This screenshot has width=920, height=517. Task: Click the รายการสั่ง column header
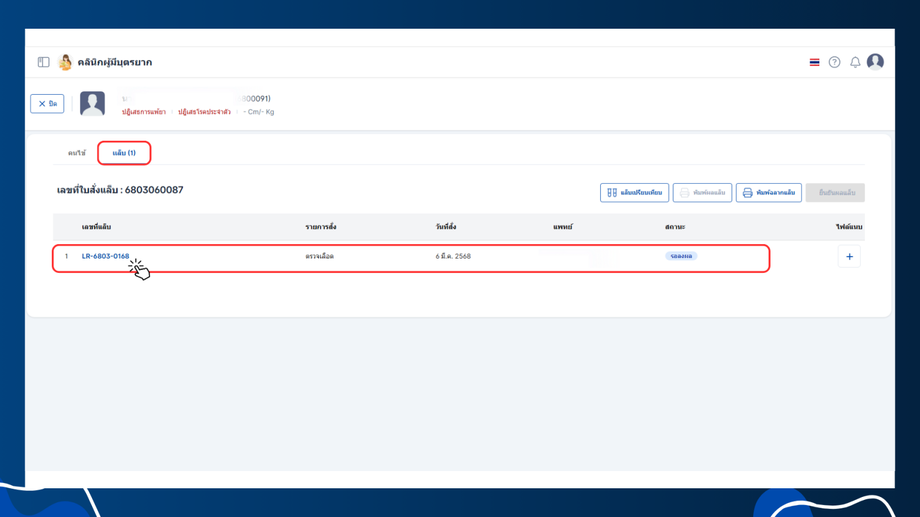pos(321,227)
